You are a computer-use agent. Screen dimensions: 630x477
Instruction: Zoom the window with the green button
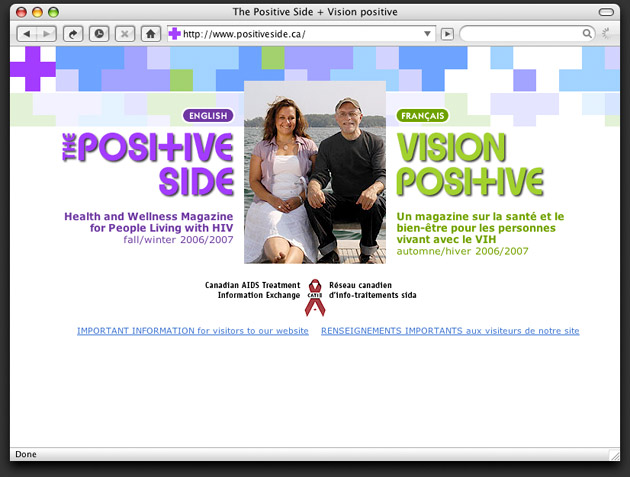(x=53, y=12)
